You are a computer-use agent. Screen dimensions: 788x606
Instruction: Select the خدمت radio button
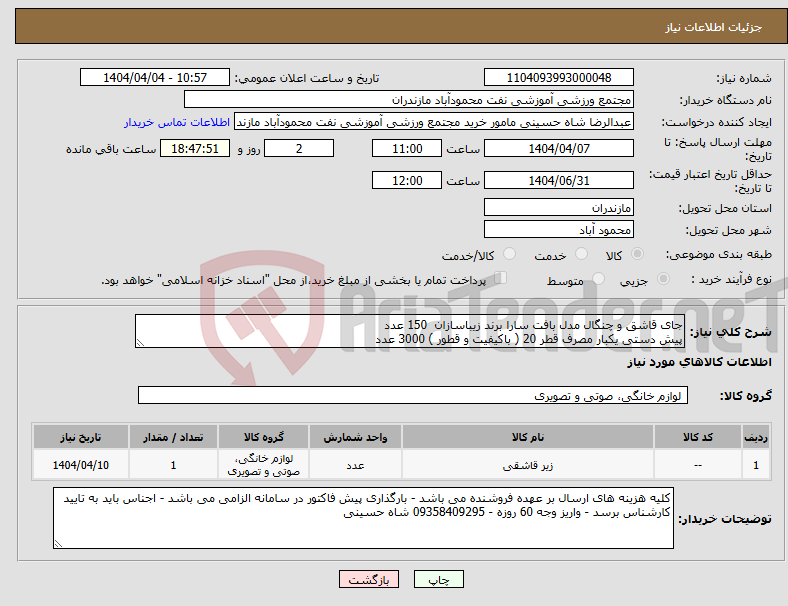point(581,254)
